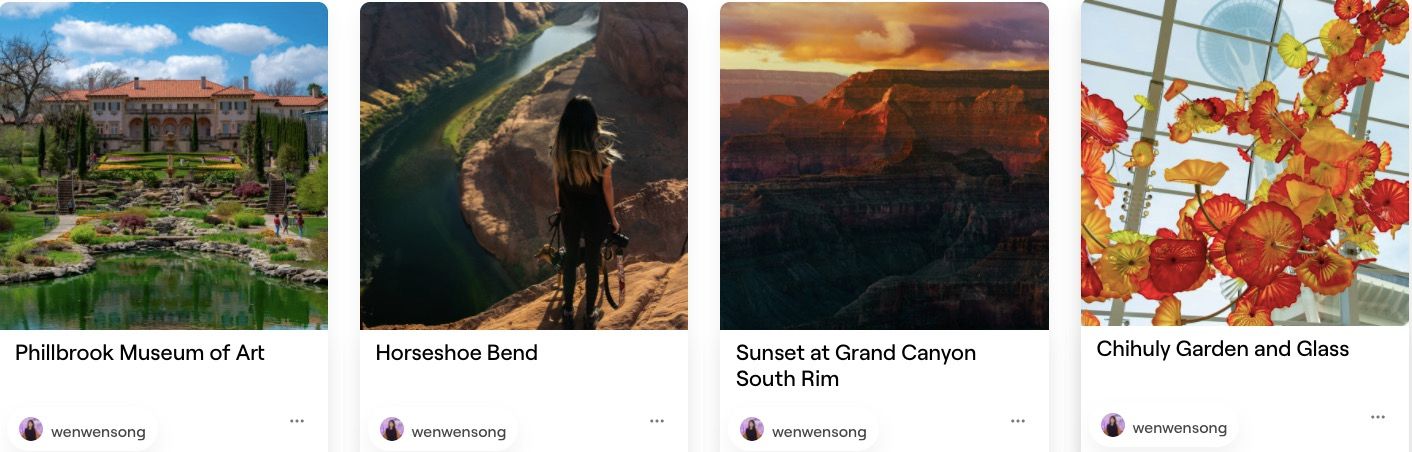The height and width of the screenshot is (452, 1412).
Task: Open the Phillbrook Museum of Art photo
Action: (164, 166)
